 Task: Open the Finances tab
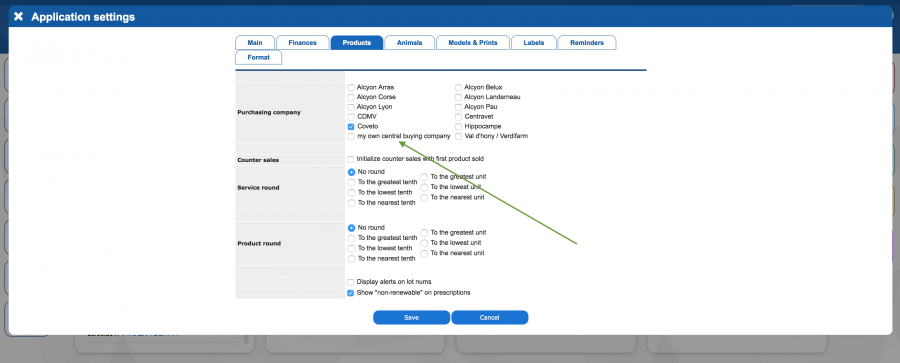tap(302, 43)
